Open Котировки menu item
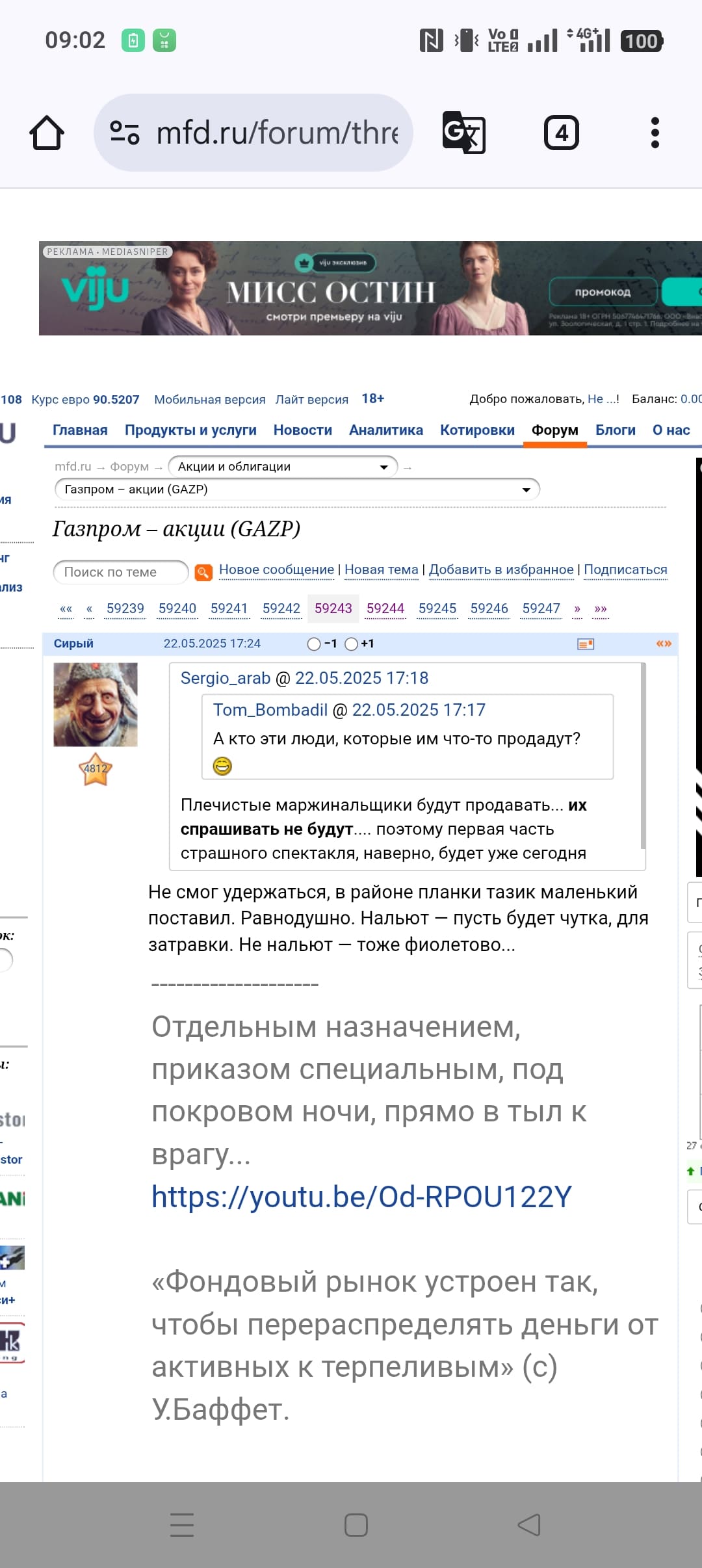This screenshot has width=702, height=1568. tap(477, 430)
